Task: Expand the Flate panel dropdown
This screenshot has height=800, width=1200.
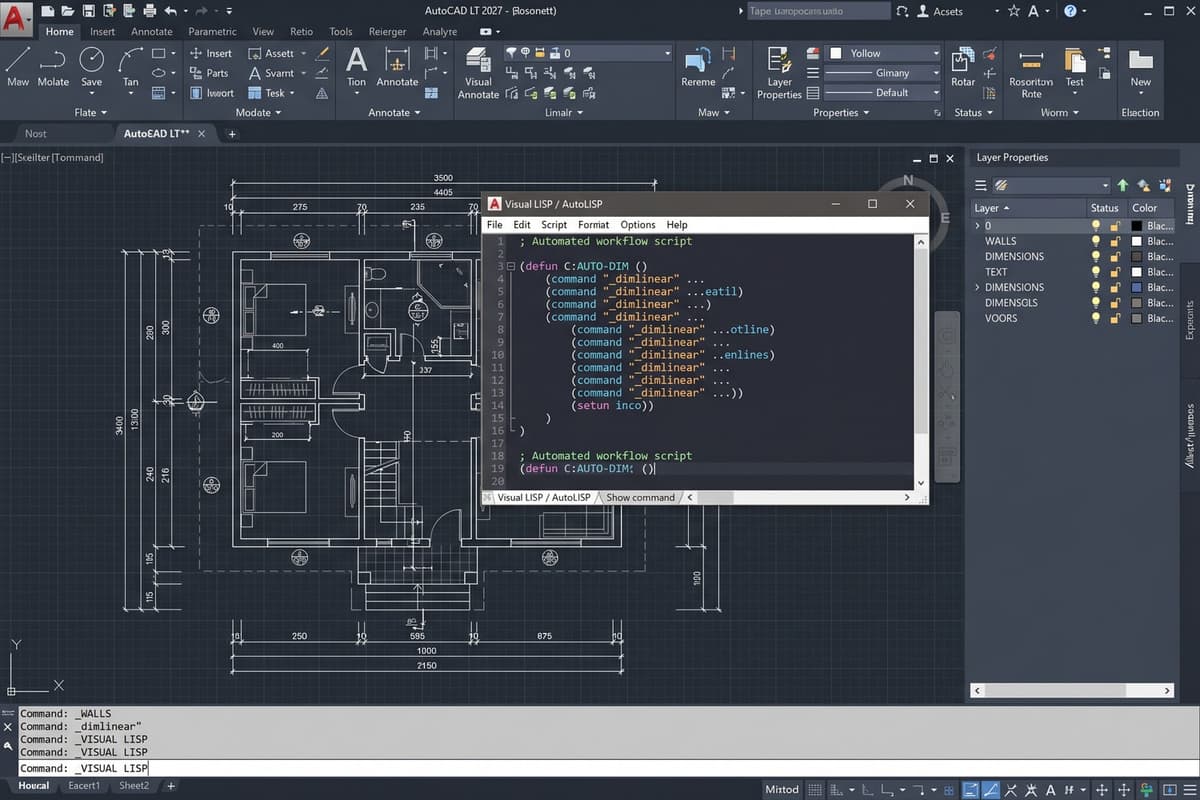Action: point(91,113)
